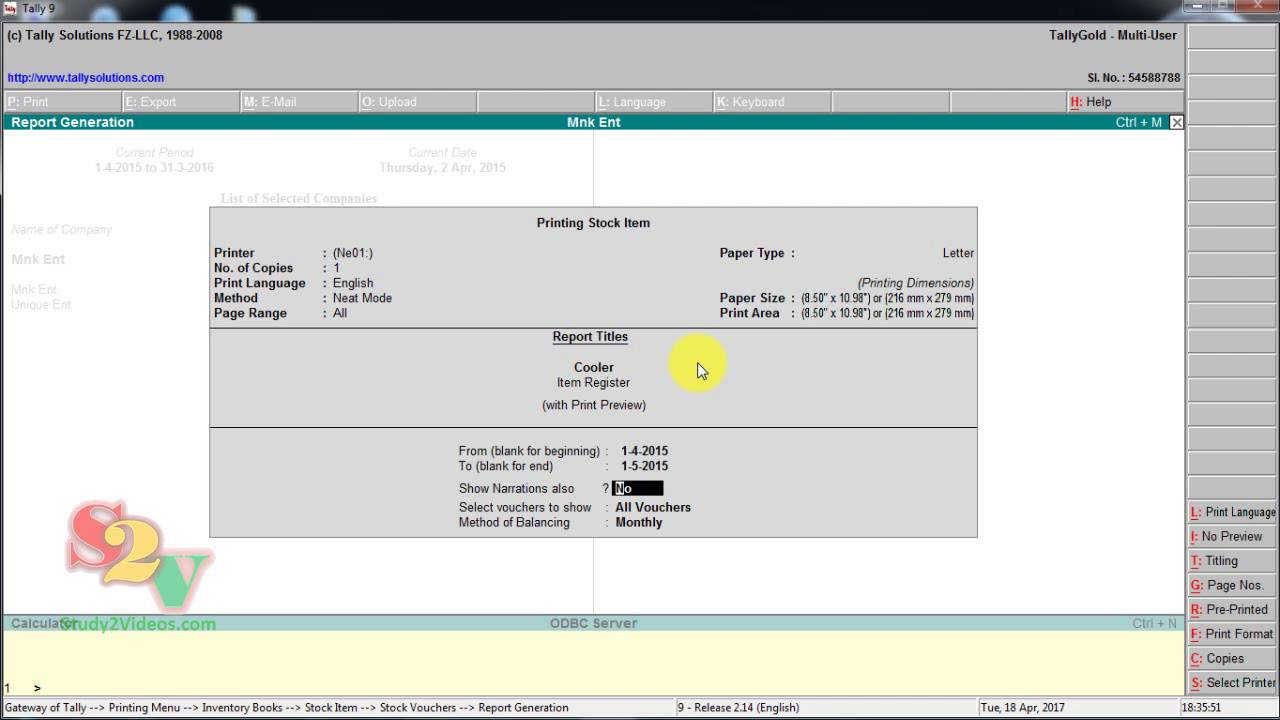Click the Gateway of Tally breadcrumb path
The height and width of the screenshot is (720, 1280).
pyautogui.click(x=286, y=707)
